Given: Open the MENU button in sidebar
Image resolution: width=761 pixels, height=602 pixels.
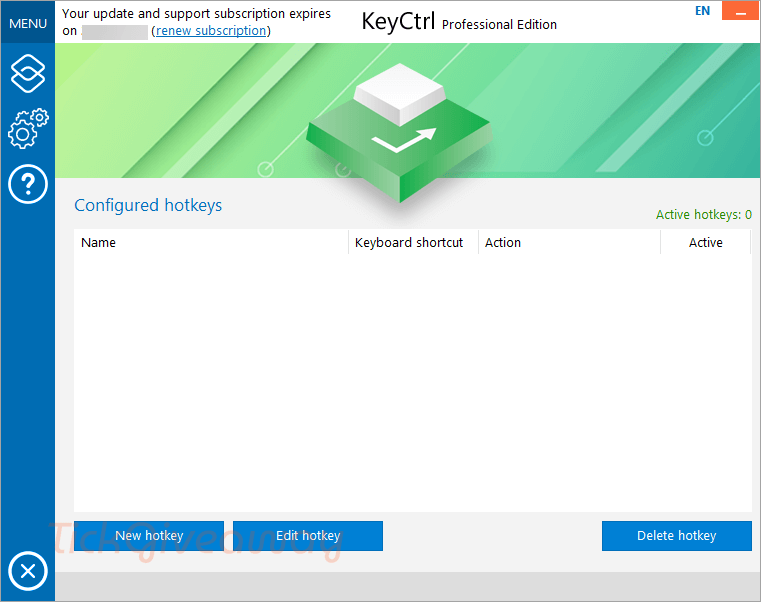Looking at the screenshot, I should coord(28,23).
